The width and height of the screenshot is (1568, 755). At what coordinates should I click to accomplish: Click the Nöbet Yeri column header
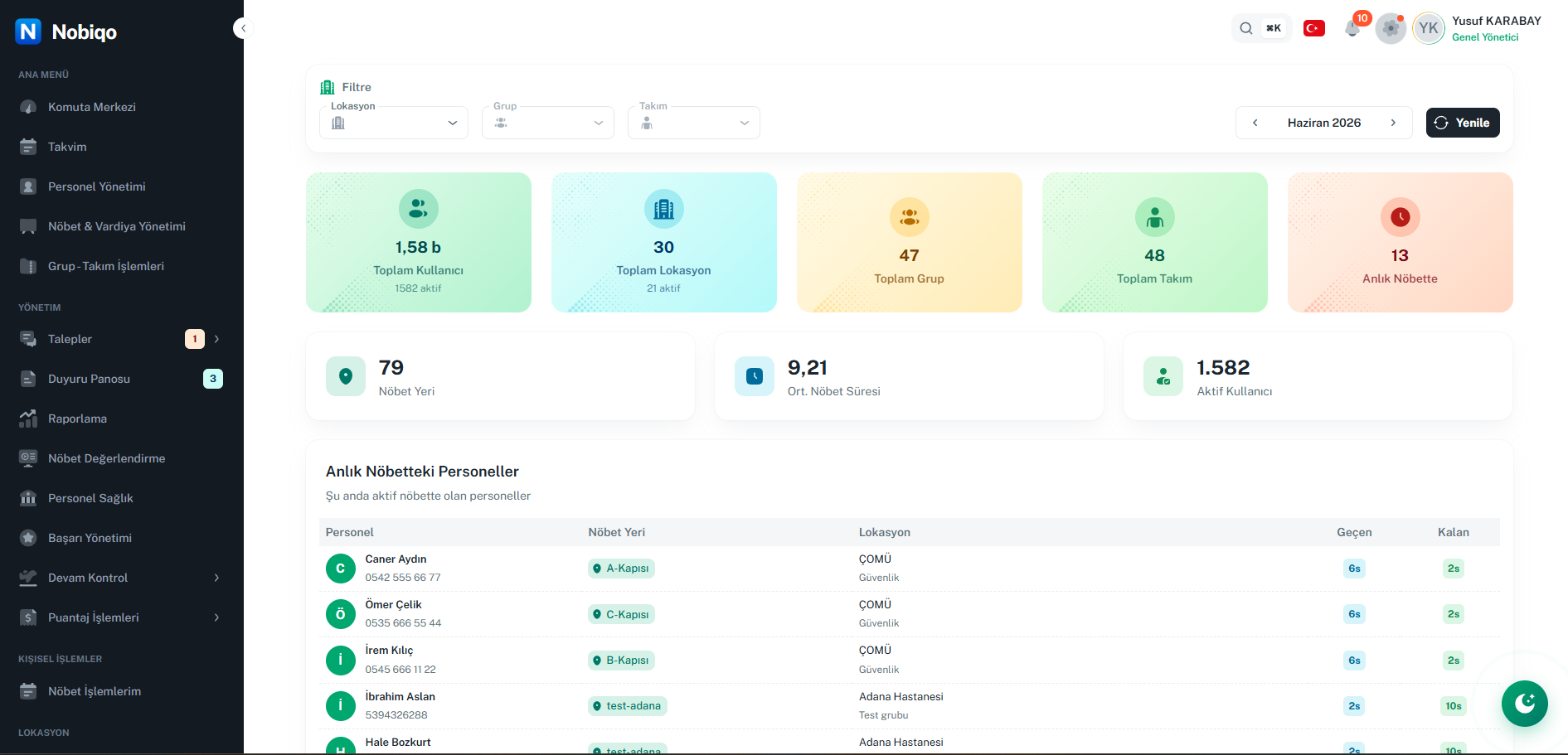click(x=617, y=532)
